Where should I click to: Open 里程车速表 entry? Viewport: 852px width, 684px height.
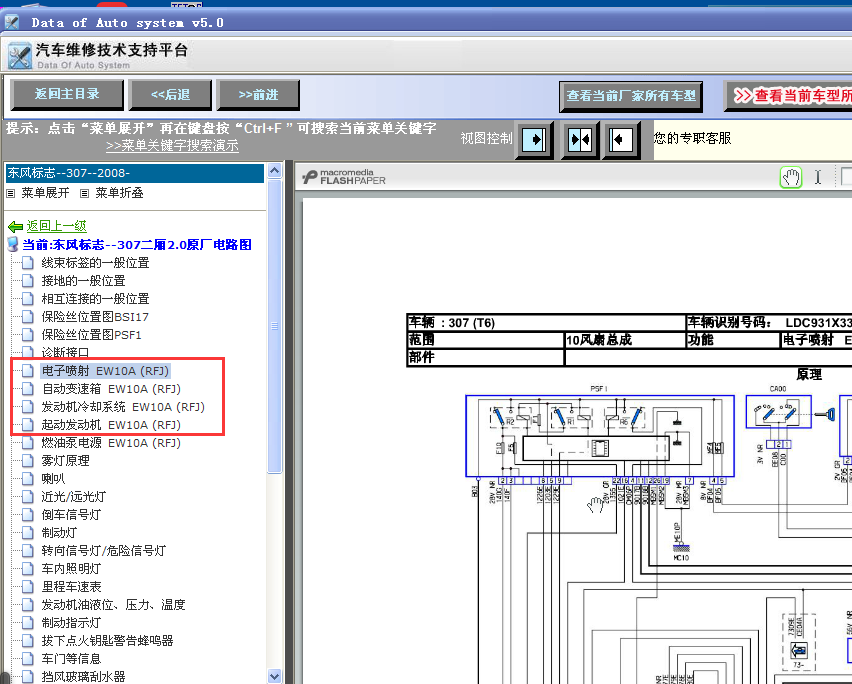click(x=71, y=587)
